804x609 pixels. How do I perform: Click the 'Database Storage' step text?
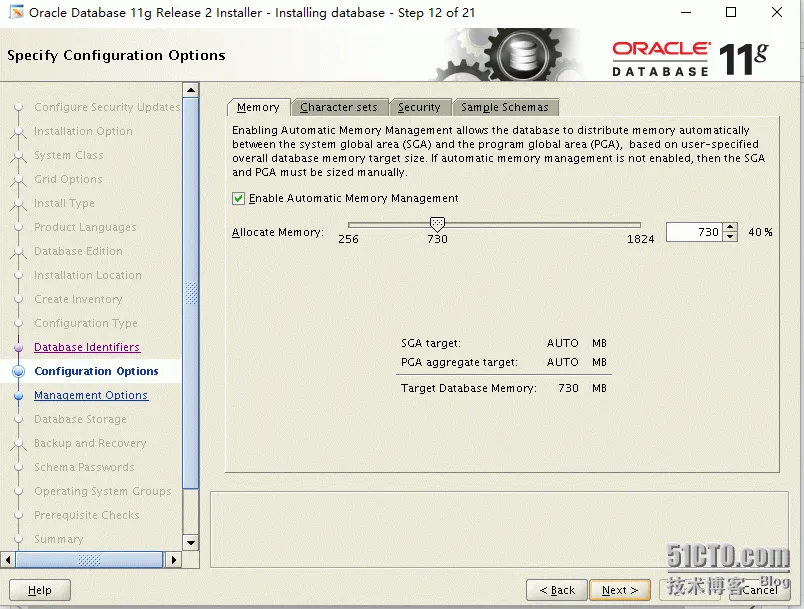click(80, 419)
